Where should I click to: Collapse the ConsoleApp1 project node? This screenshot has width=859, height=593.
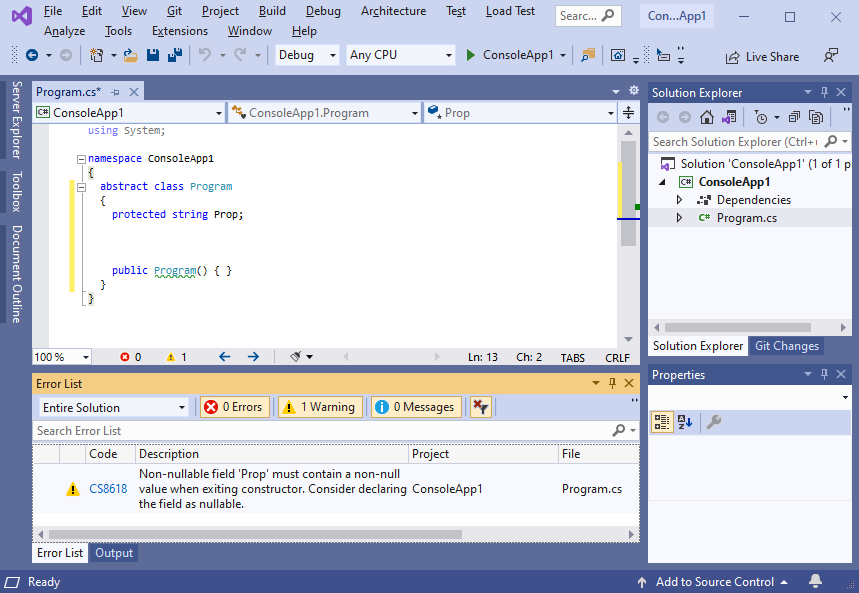point(662,181)
